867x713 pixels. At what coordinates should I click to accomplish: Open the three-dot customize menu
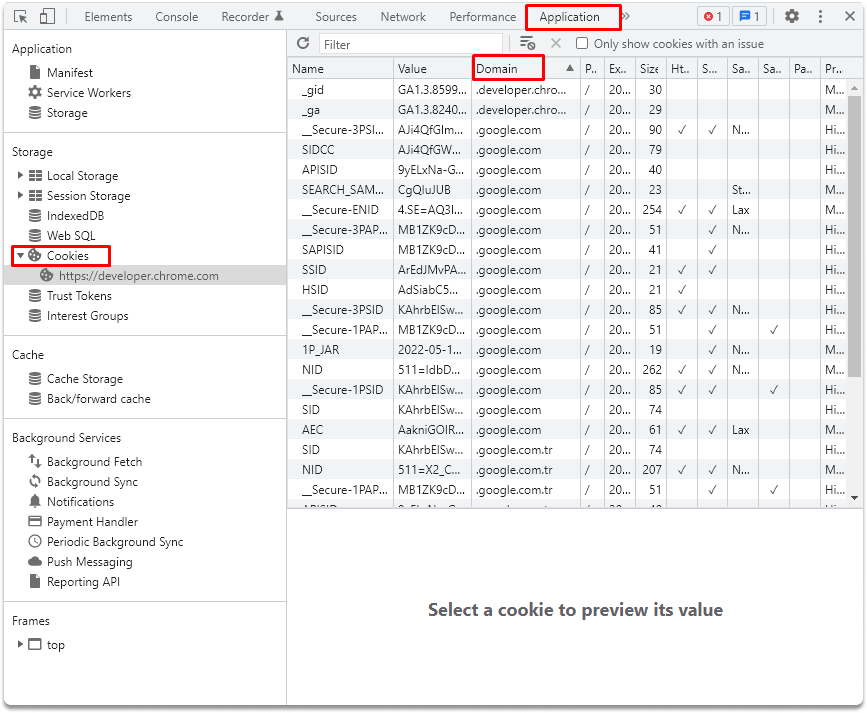click(820, 17)
